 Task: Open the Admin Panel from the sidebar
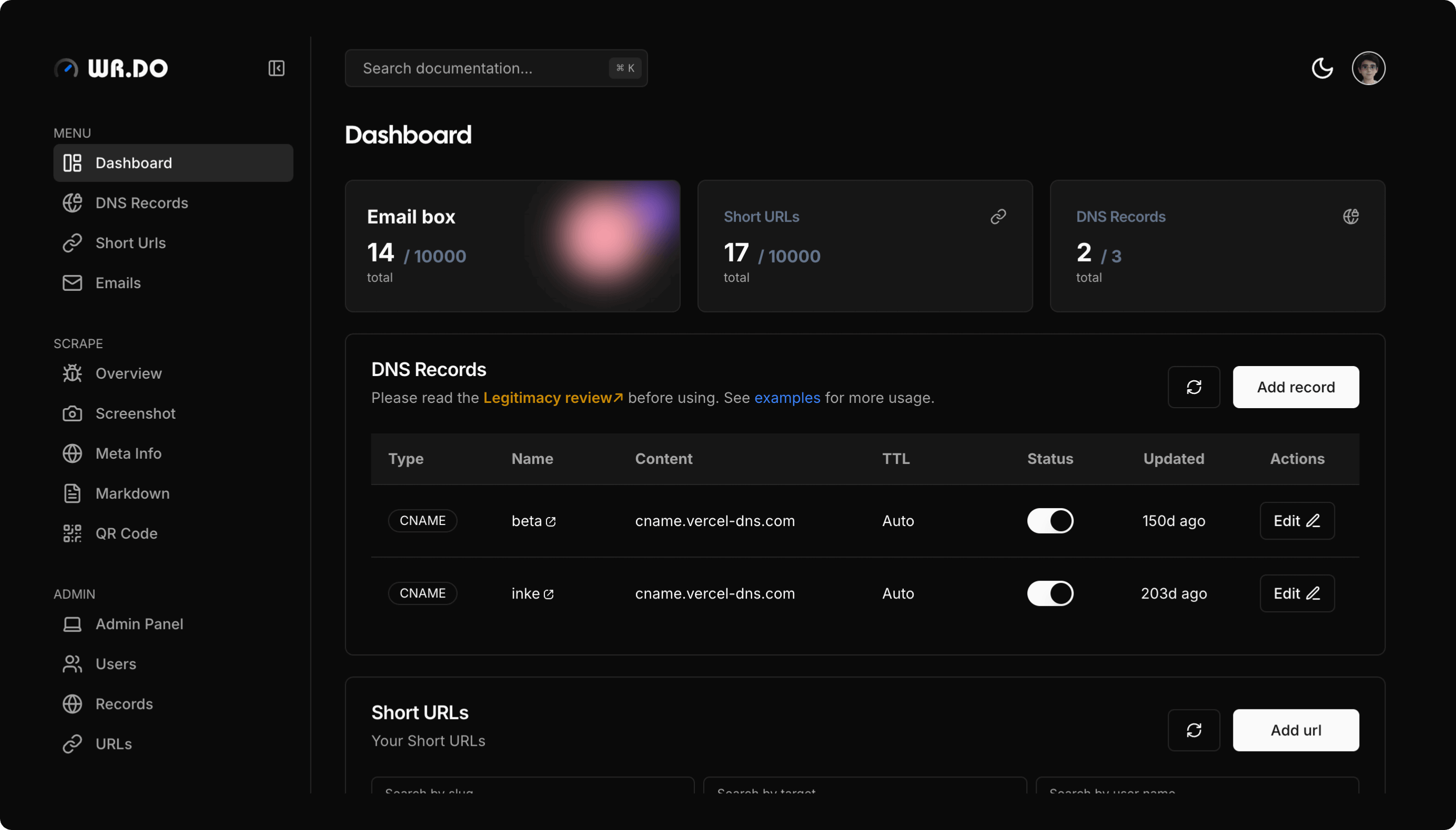point(139,624)
